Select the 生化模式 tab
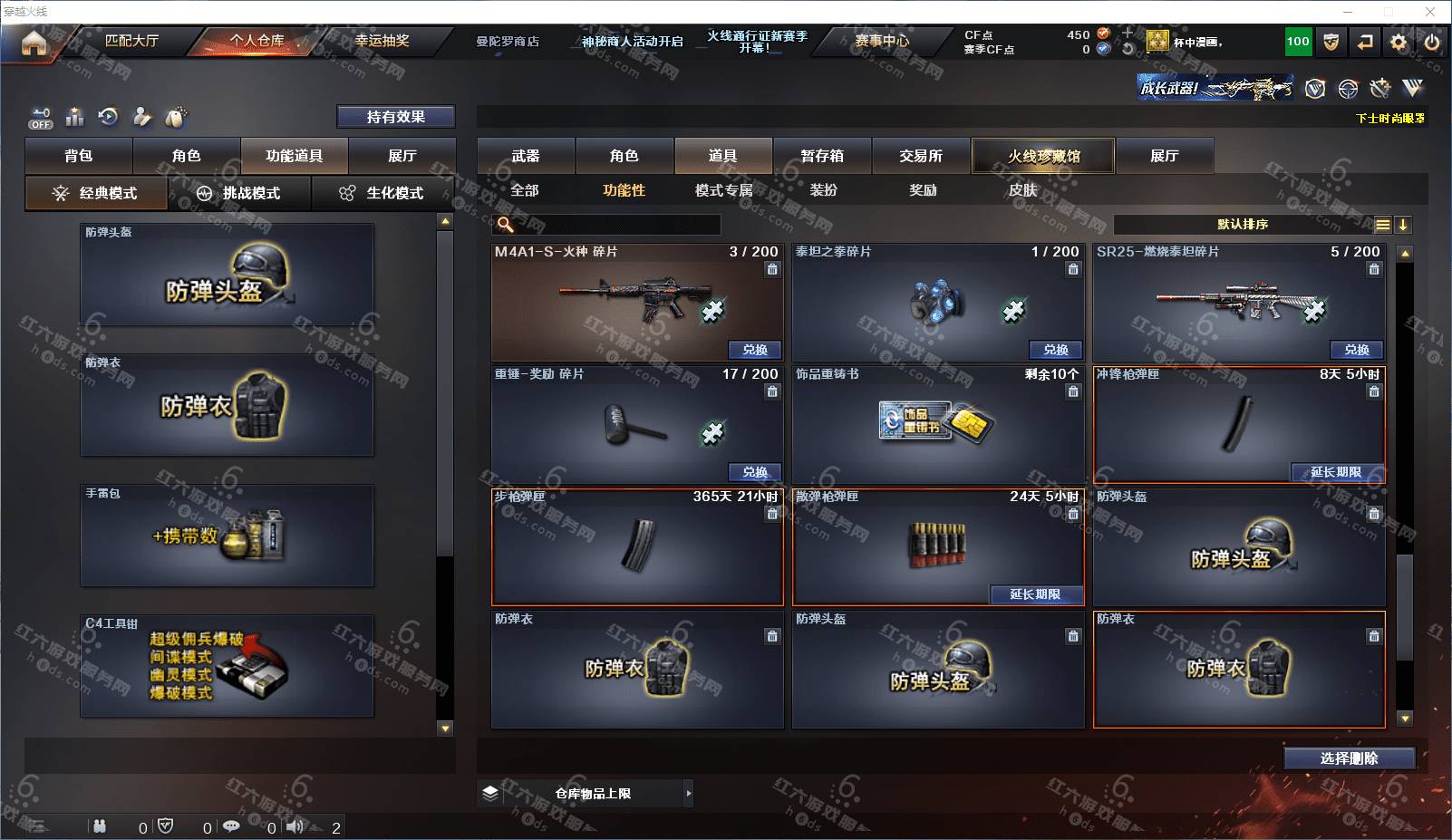This screenshot has width=1452, height=840. tap(382, 193)
